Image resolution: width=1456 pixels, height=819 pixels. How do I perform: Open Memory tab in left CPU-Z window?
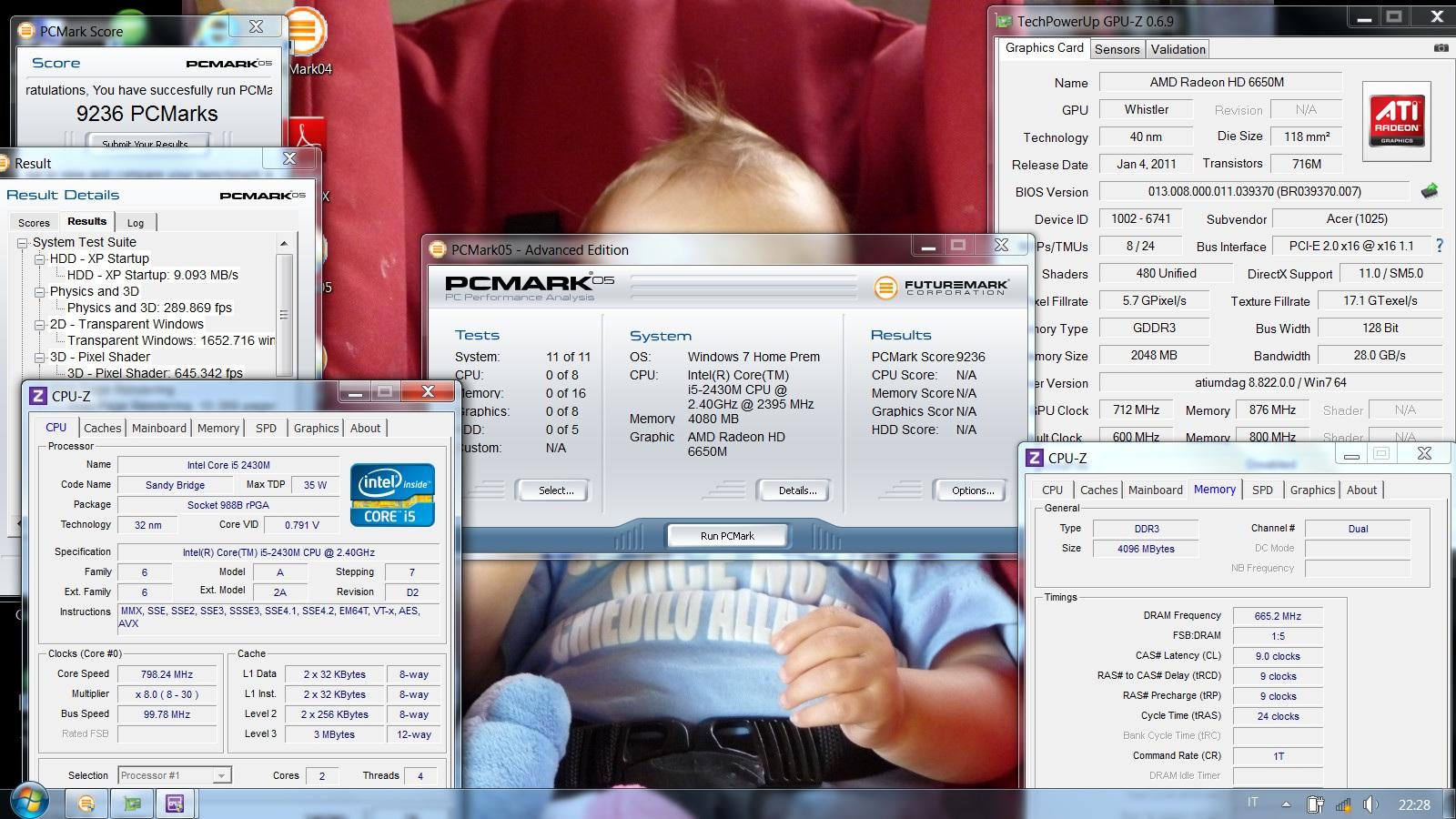tap(218, 428)
